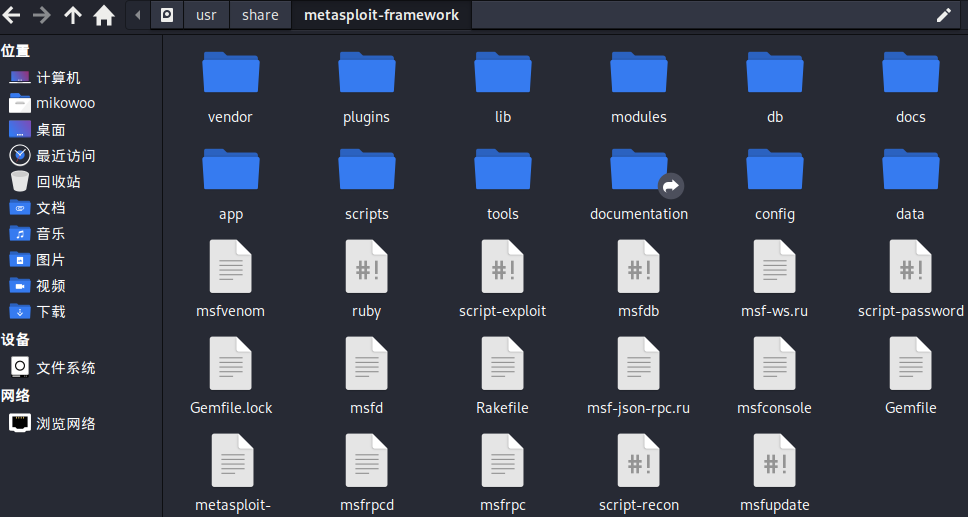This screenshot has height=517, width=968.
Task: Select the msfconsole file icon
Action: (x=775, y=363)
